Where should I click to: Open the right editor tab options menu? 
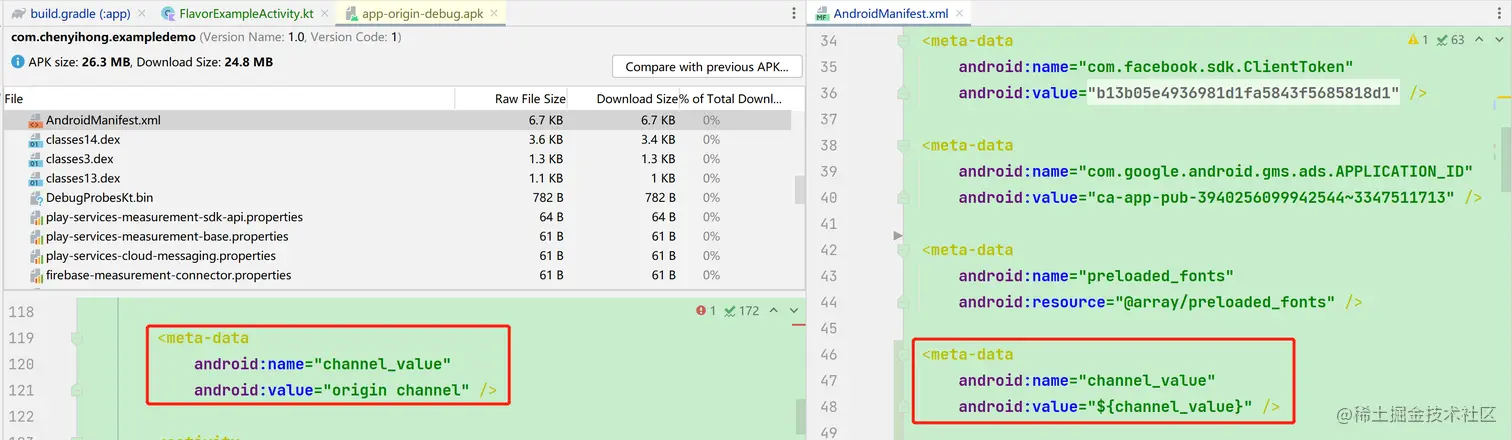(x=1499, y=14)
